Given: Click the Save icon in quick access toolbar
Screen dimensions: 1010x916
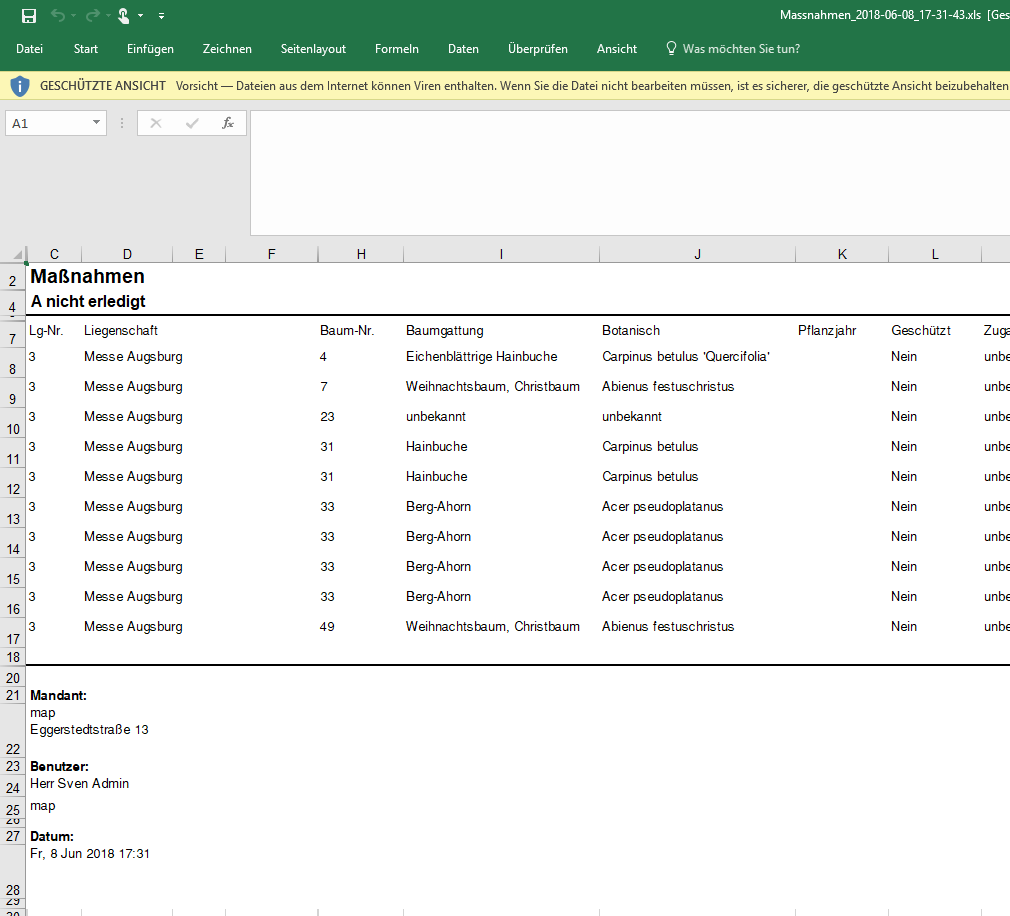Looking at the screenshot, I should tap(29, 16).
